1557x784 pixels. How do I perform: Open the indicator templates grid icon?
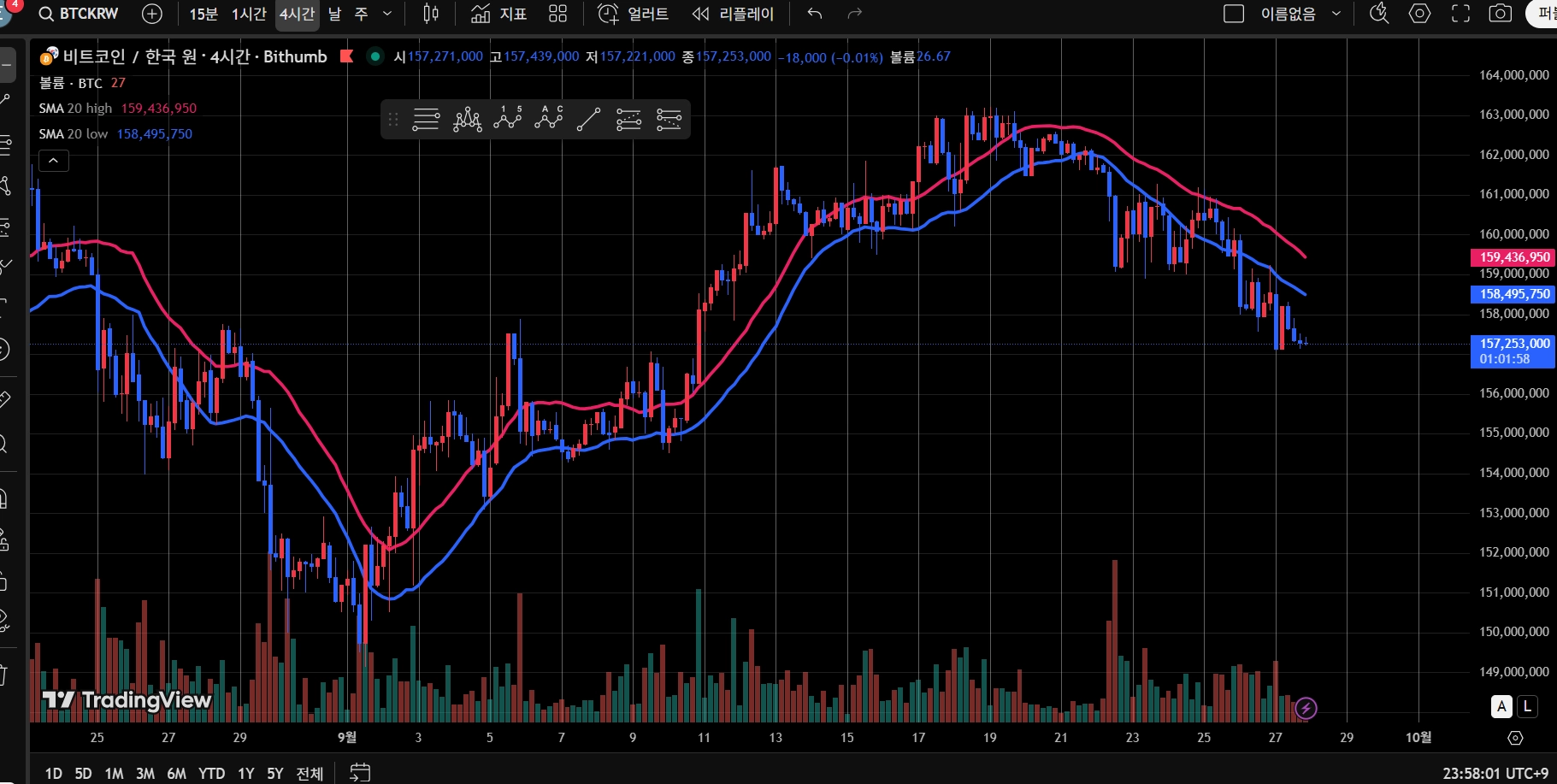[x=557, y=14]
